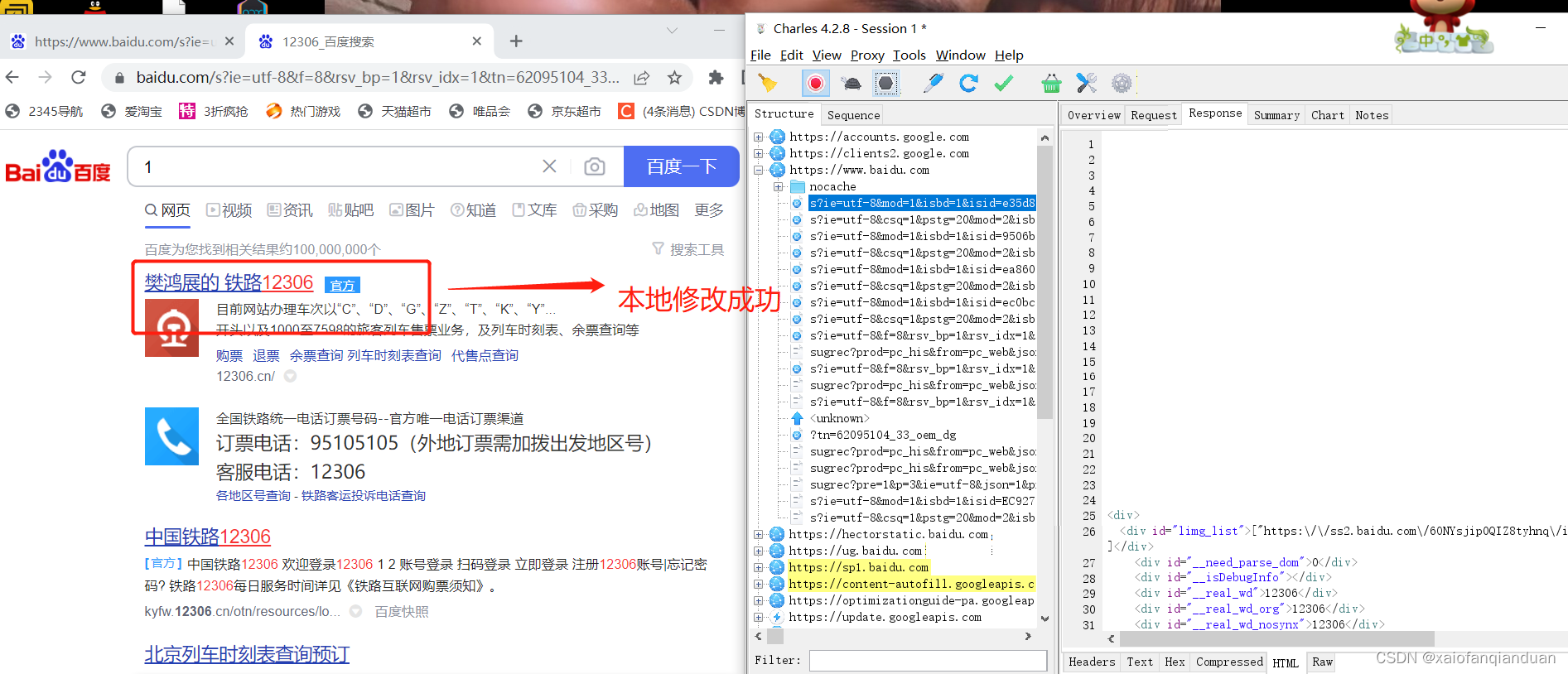Switch response view to Hex
Screen dimensions: 1568x674
coord(1175,662)
